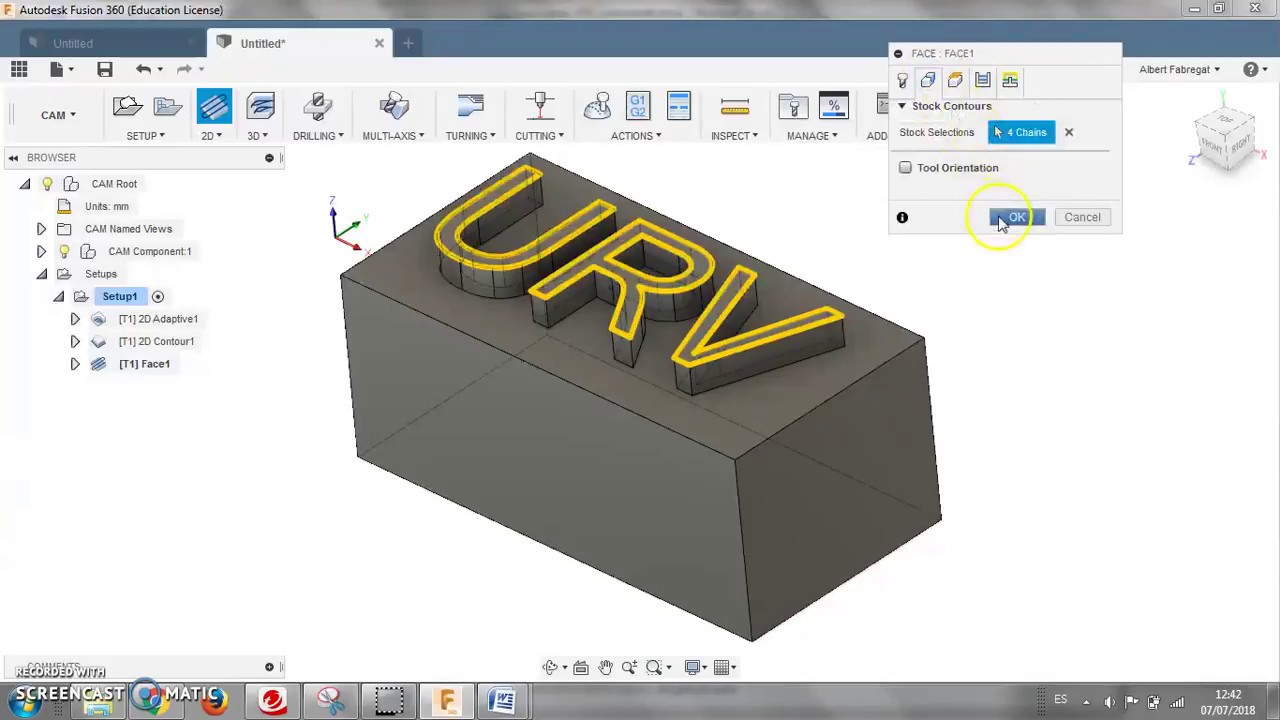Toggle CAM Component:1 visibility light bulb

pos(64,251)
